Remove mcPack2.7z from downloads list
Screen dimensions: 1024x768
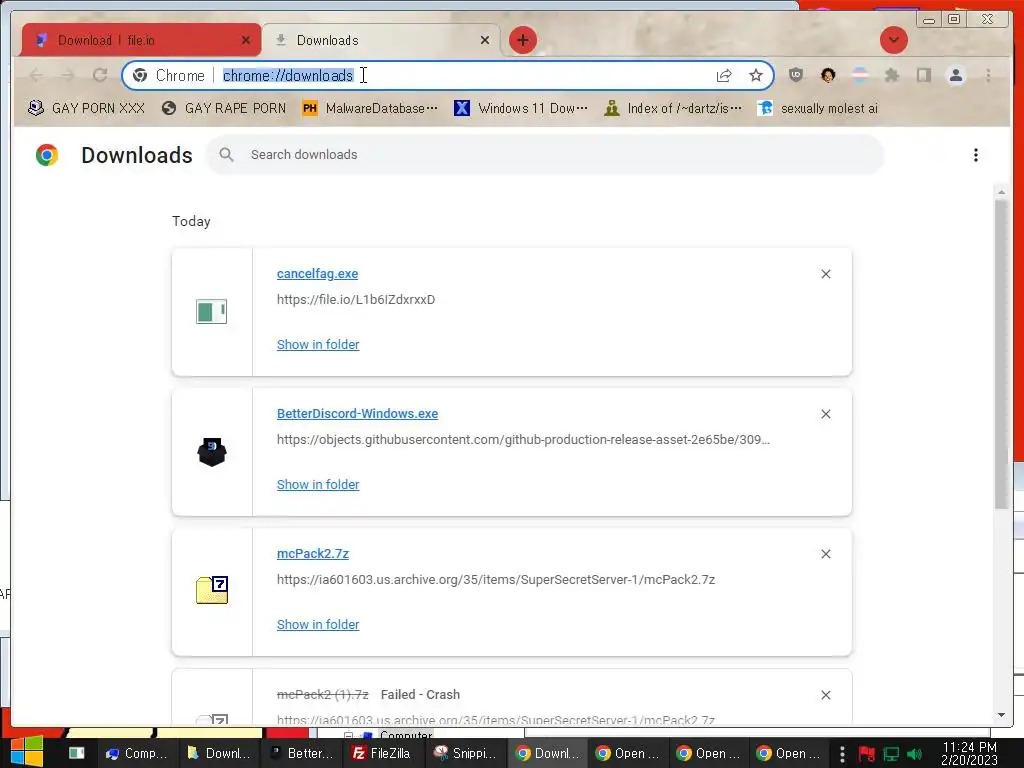(x=825, y=554)
